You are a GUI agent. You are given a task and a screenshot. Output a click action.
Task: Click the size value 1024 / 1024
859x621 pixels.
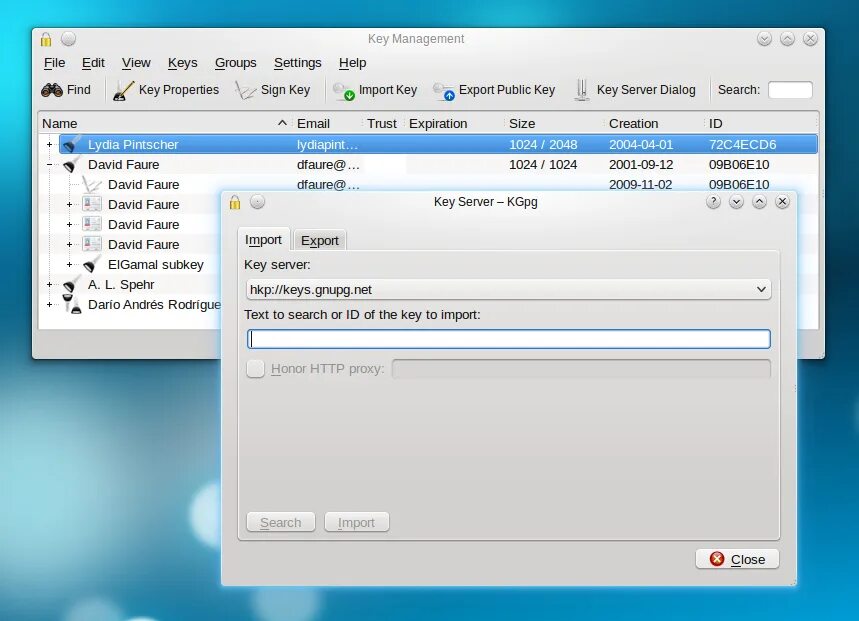click(543, 164)
